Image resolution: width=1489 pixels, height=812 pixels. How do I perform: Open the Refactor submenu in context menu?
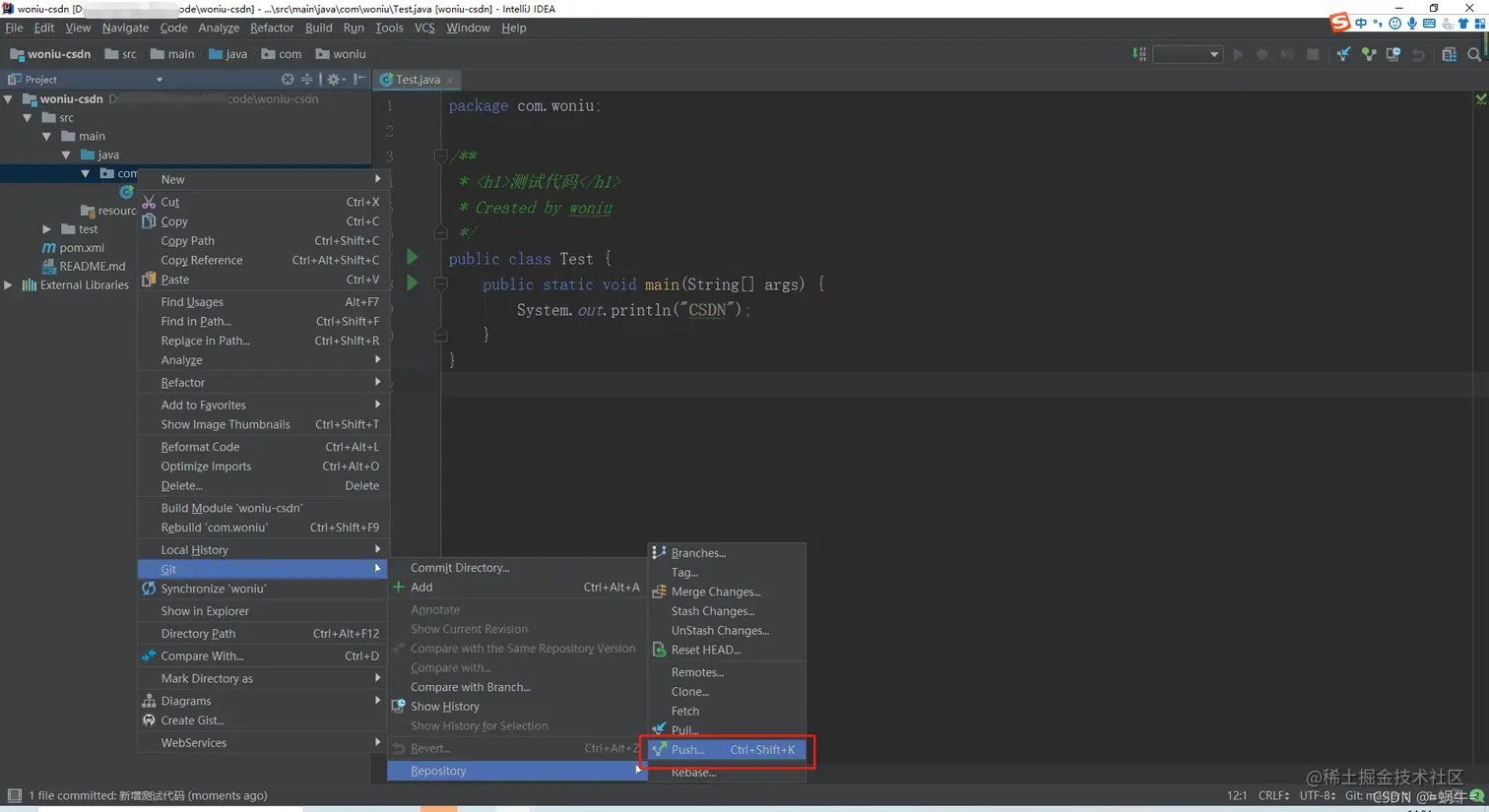(x=263, y=382)
